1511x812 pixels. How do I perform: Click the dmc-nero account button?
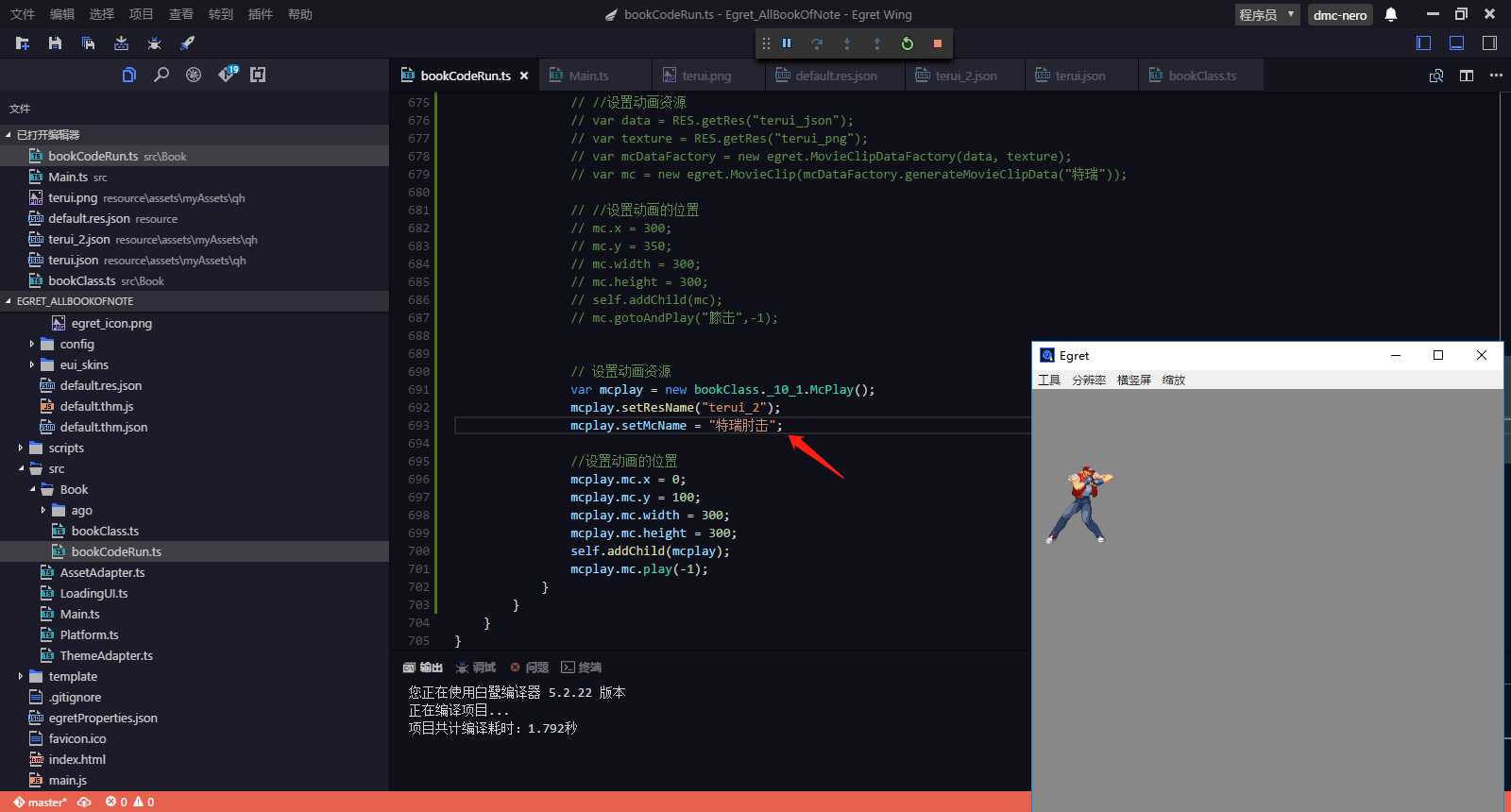tap(1340, 14)
